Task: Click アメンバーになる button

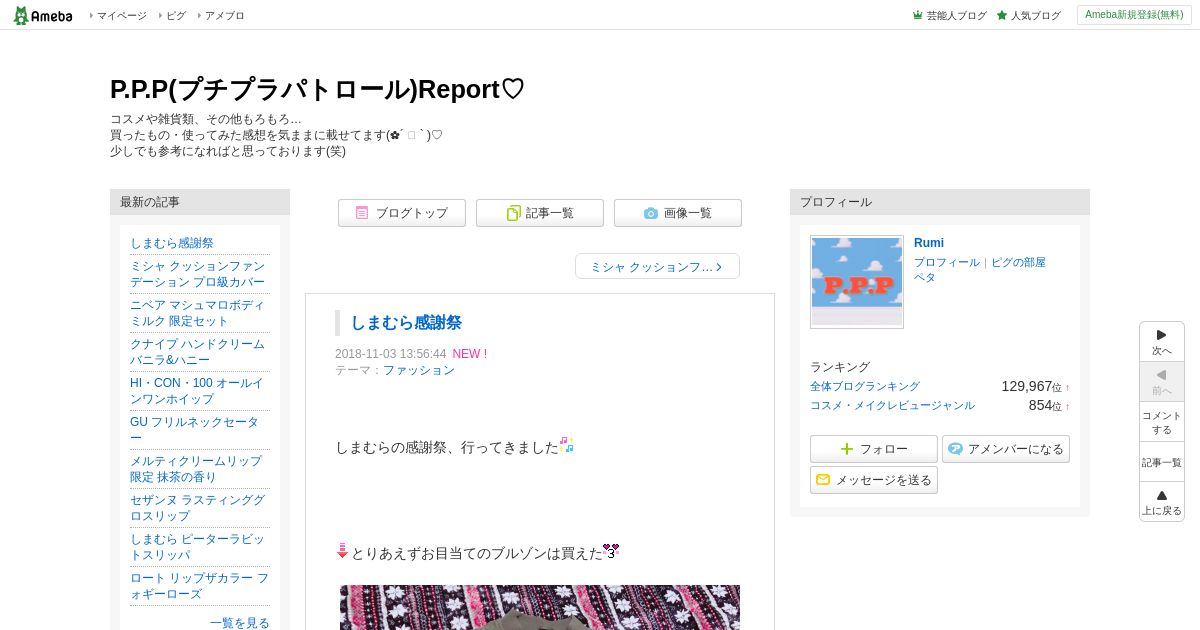Action: click(x=1006, y=449)
